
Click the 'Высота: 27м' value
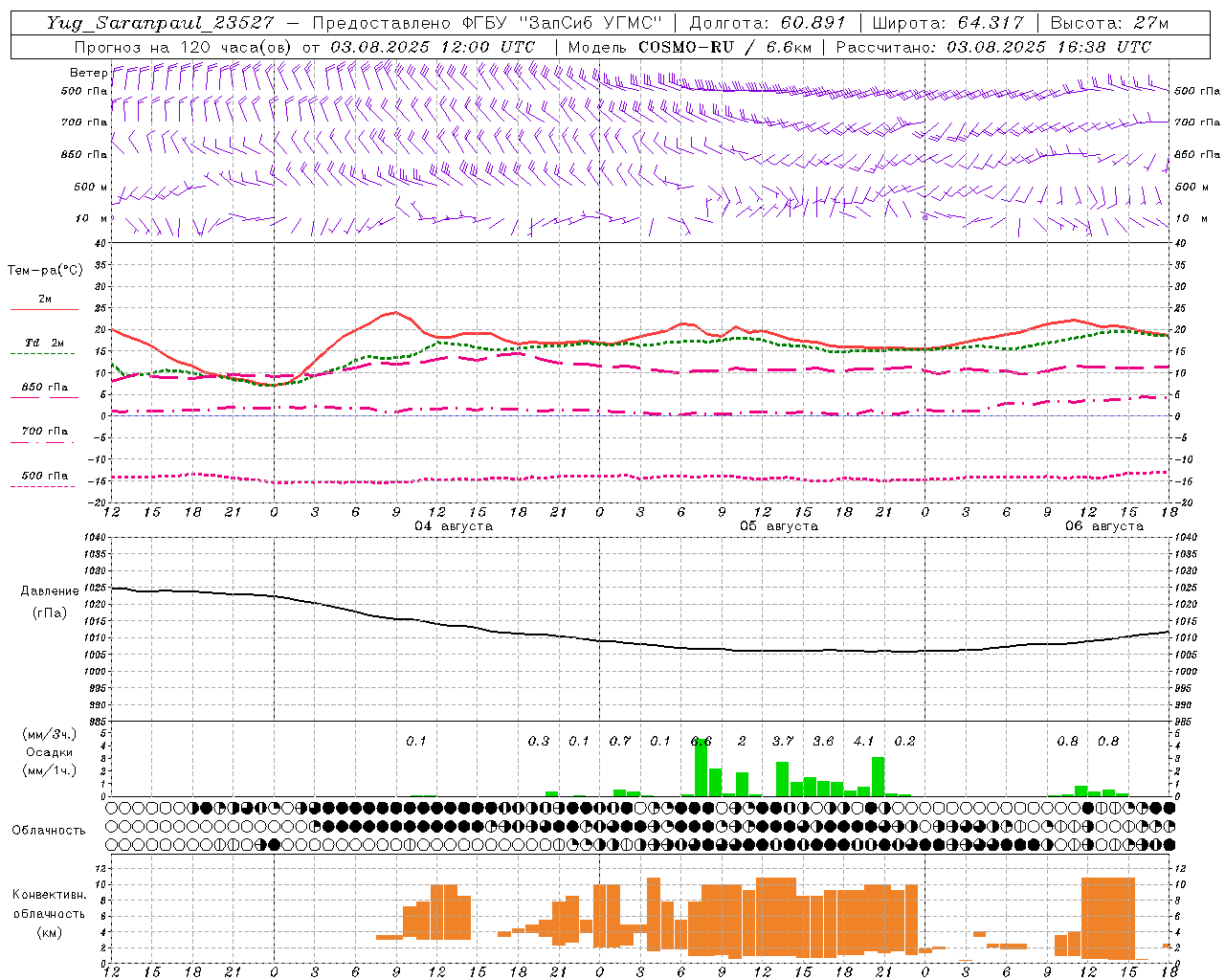point(1109,23)
